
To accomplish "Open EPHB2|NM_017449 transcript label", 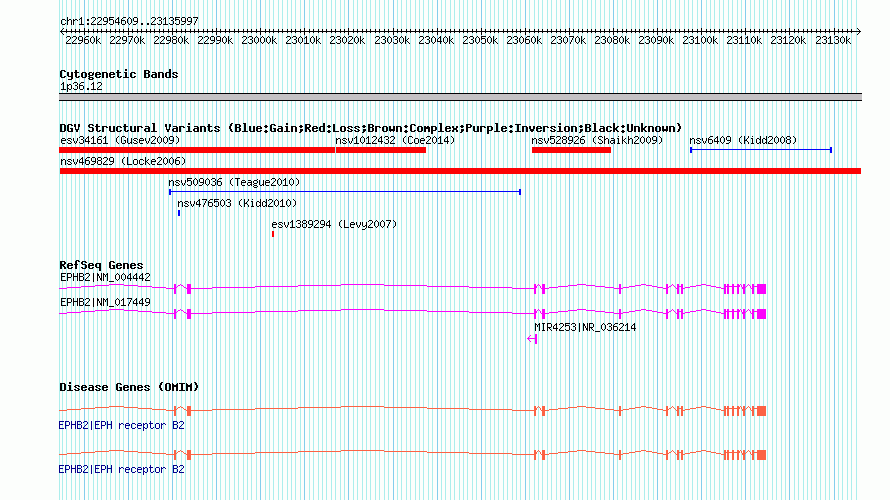I will coord(106,302).
